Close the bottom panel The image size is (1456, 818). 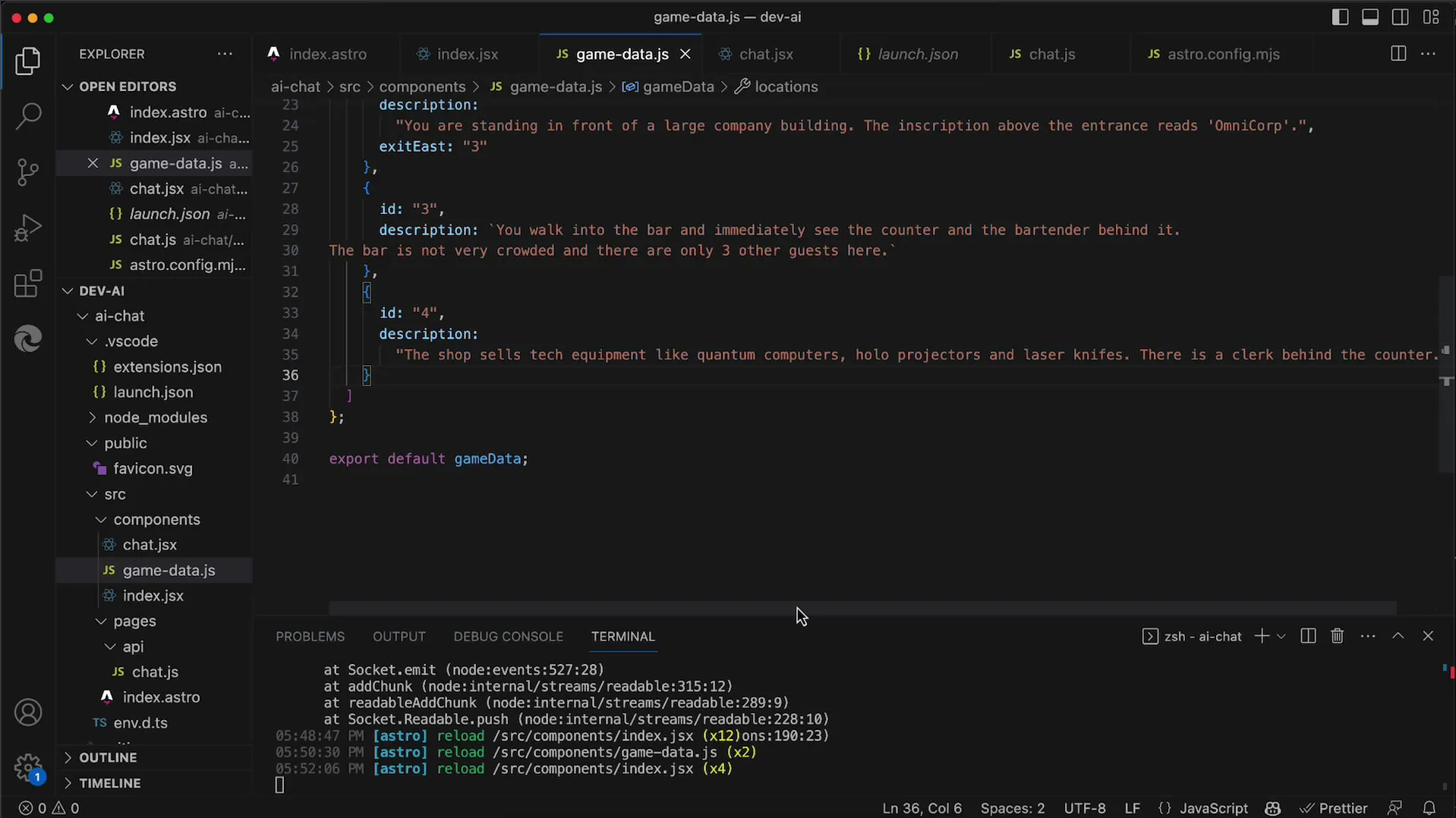[x=1428, y=636]
